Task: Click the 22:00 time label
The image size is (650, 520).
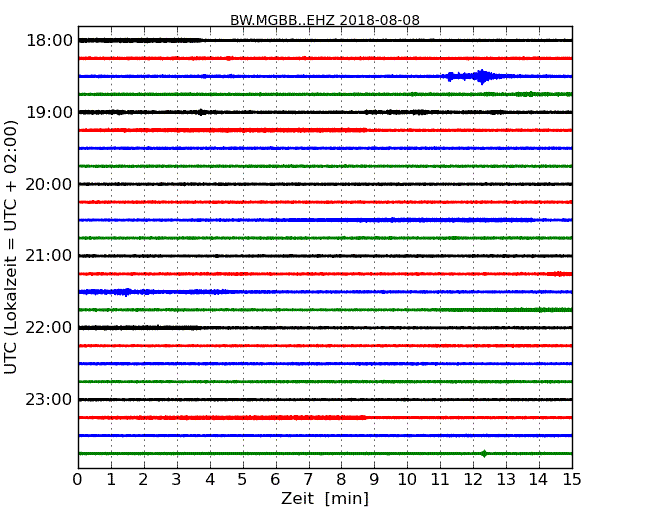Action: (x=49, y=328)
